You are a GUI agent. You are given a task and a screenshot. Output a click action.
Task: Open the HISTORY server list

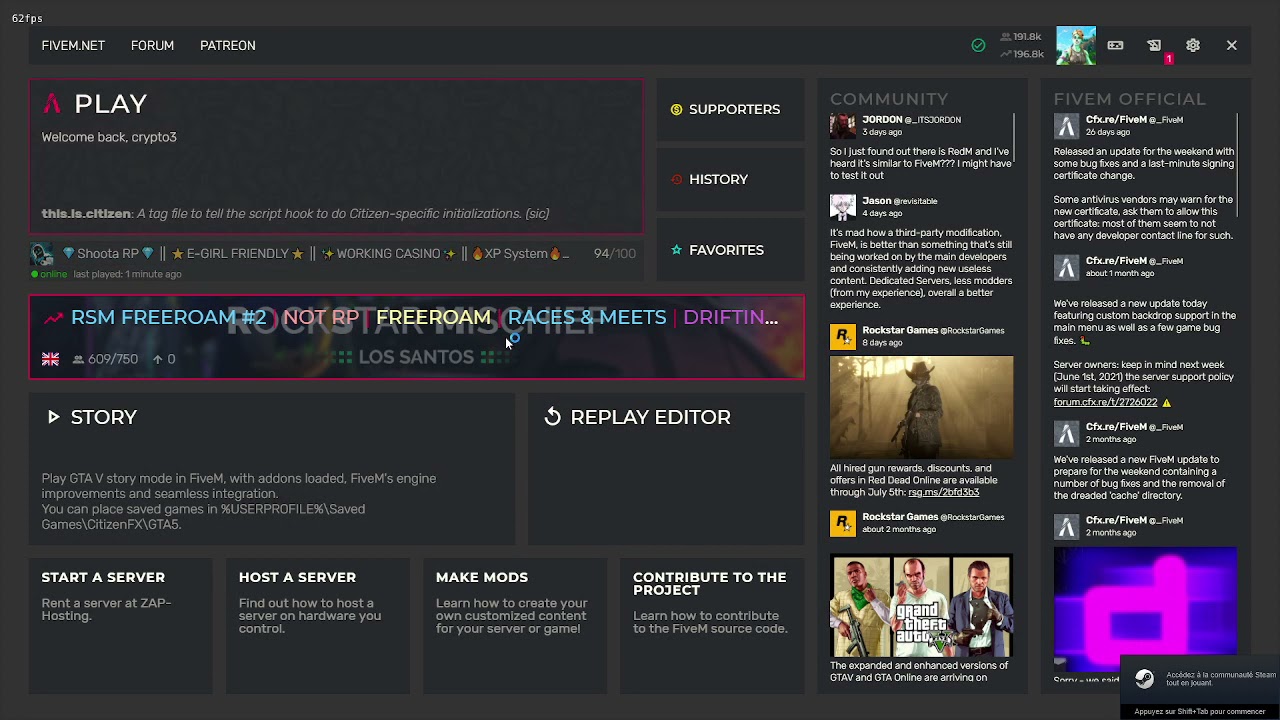[730, 179]
